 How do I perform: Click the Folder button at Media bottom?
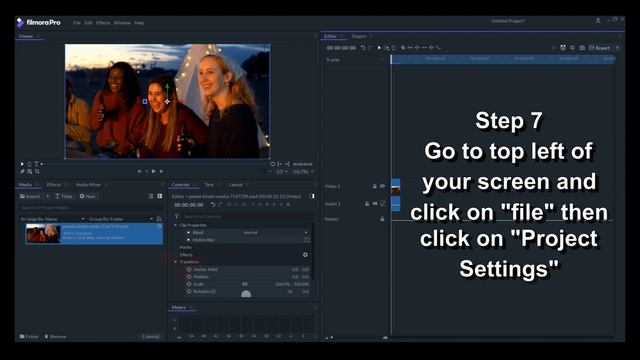29,337
